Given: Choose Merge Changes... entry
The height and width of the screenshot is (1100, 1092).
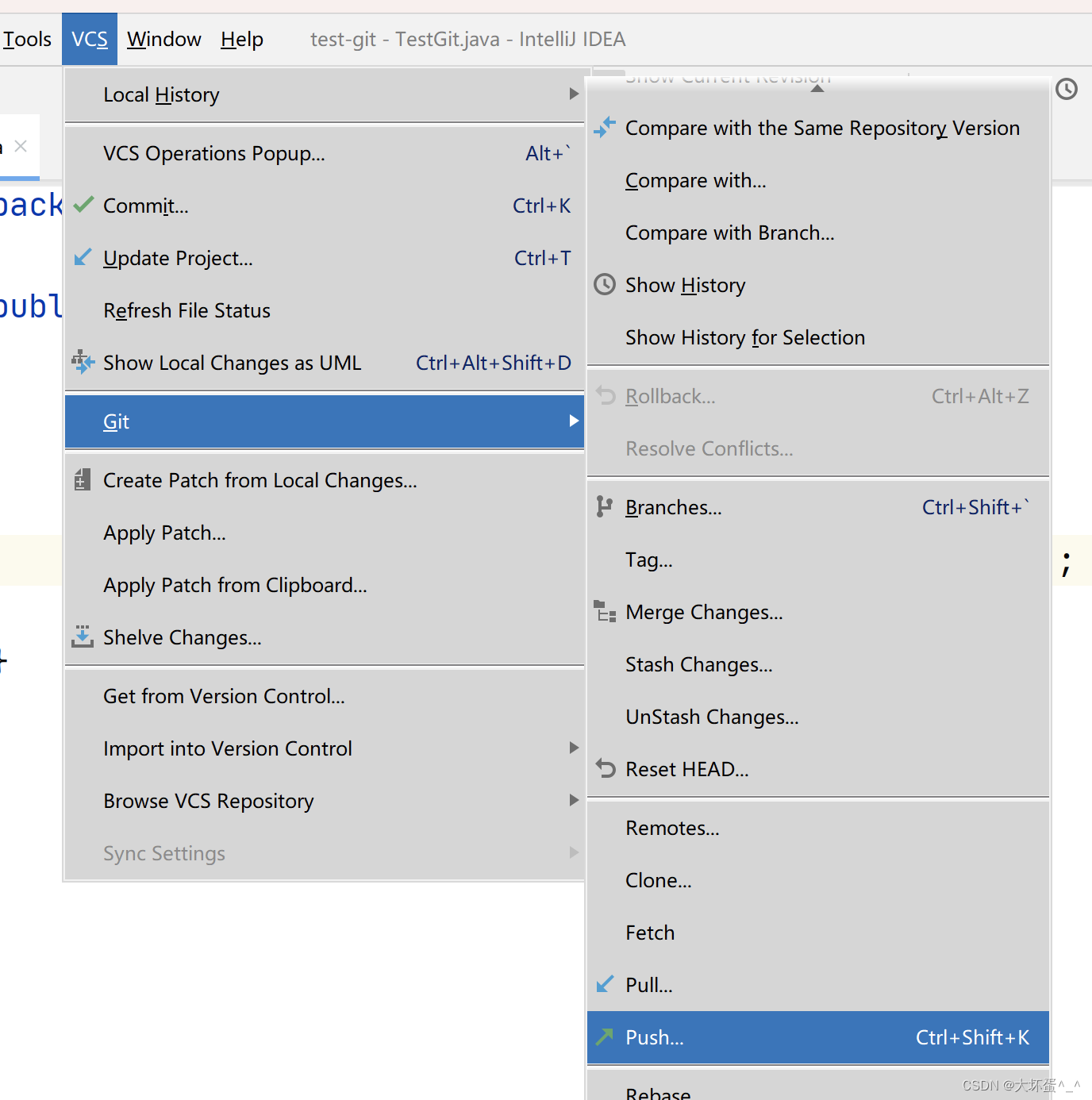Looking at the screenshot, I should [818, 612].
